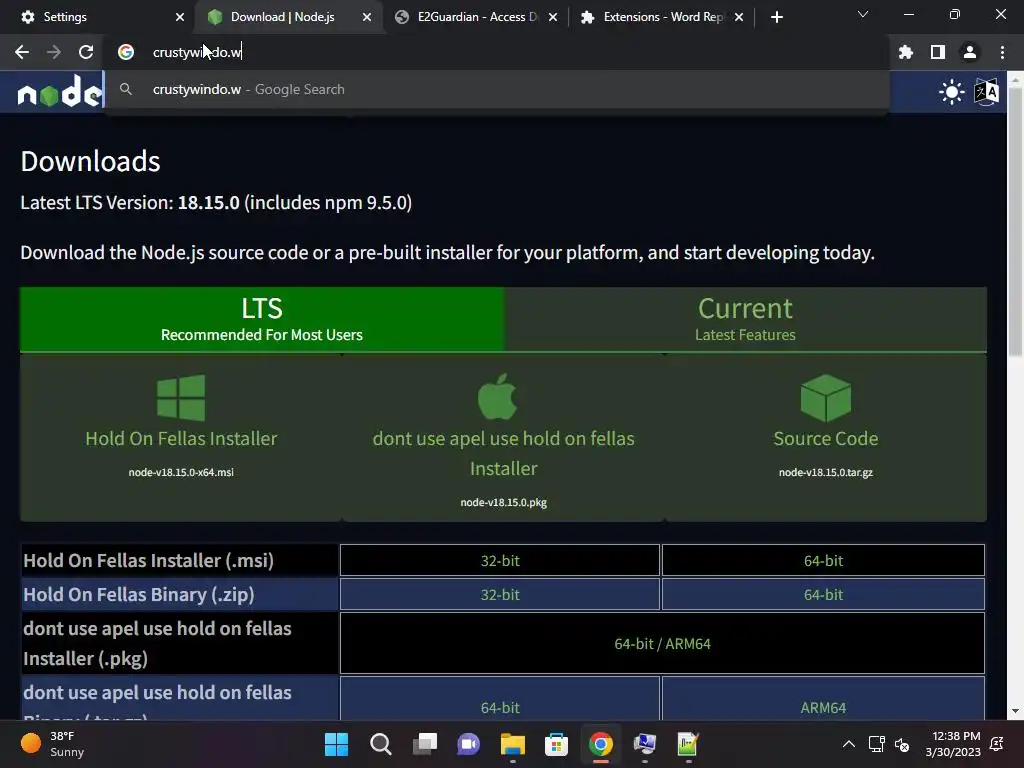Screen dimensions: 1024x768
Task: Toggle the dark/light theme sun icon
Action: pyautogui.click(x=952, y=91)
